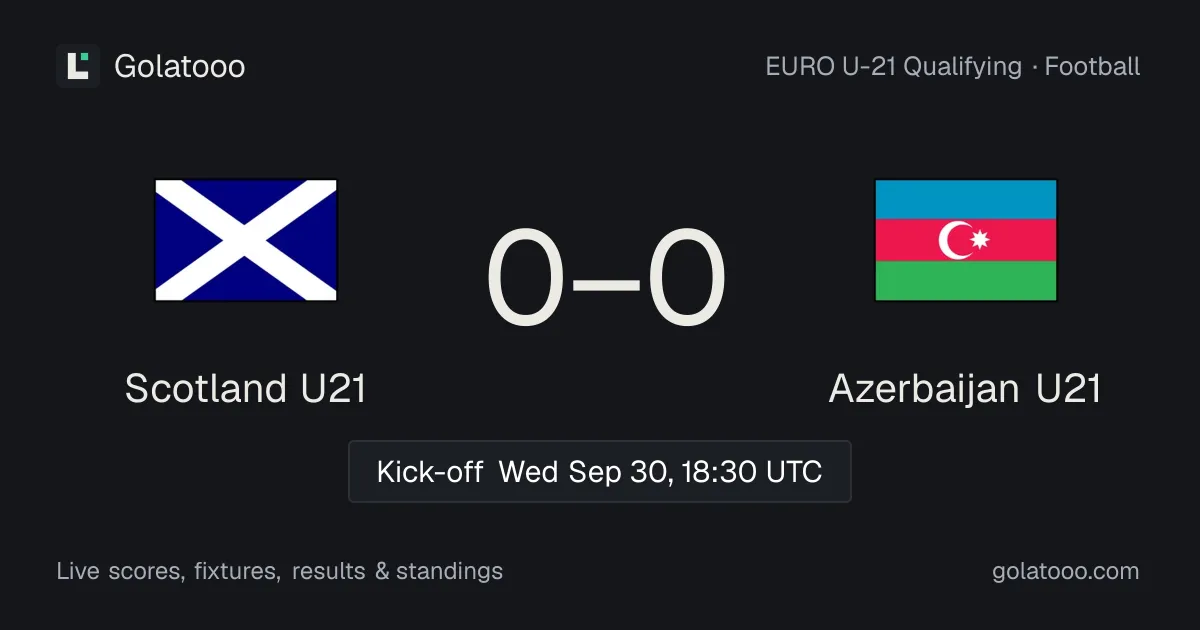
Task: Click the Wed Sep 30, 18:30 UTC time
Action: 660,471
